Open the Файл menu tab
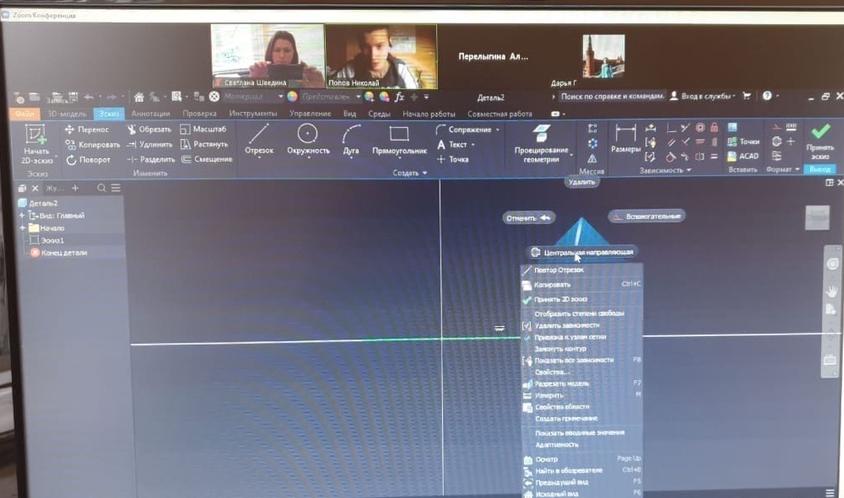844x498 pixels. (25, 114)
